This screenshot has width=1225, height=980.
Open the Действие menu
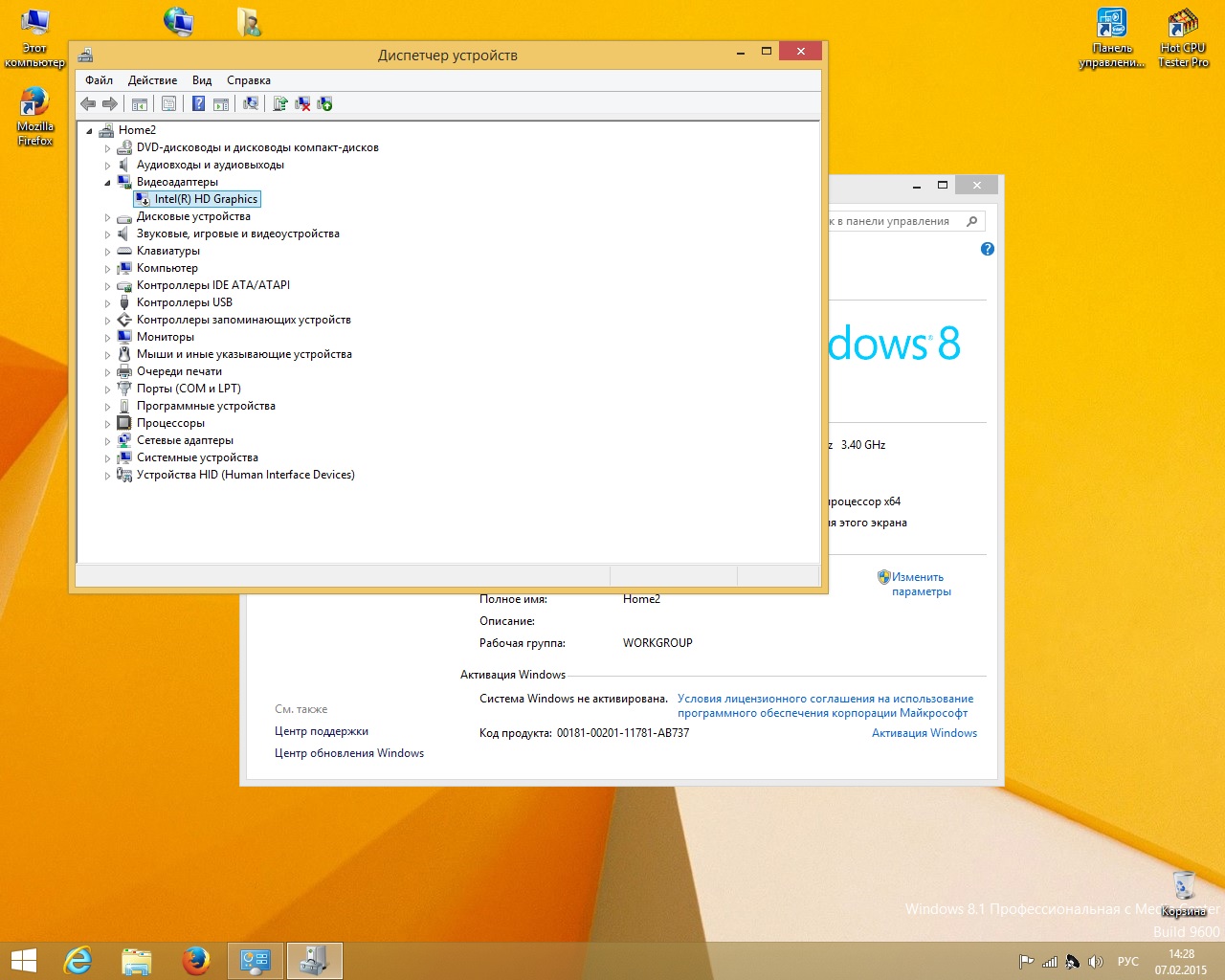152,80
